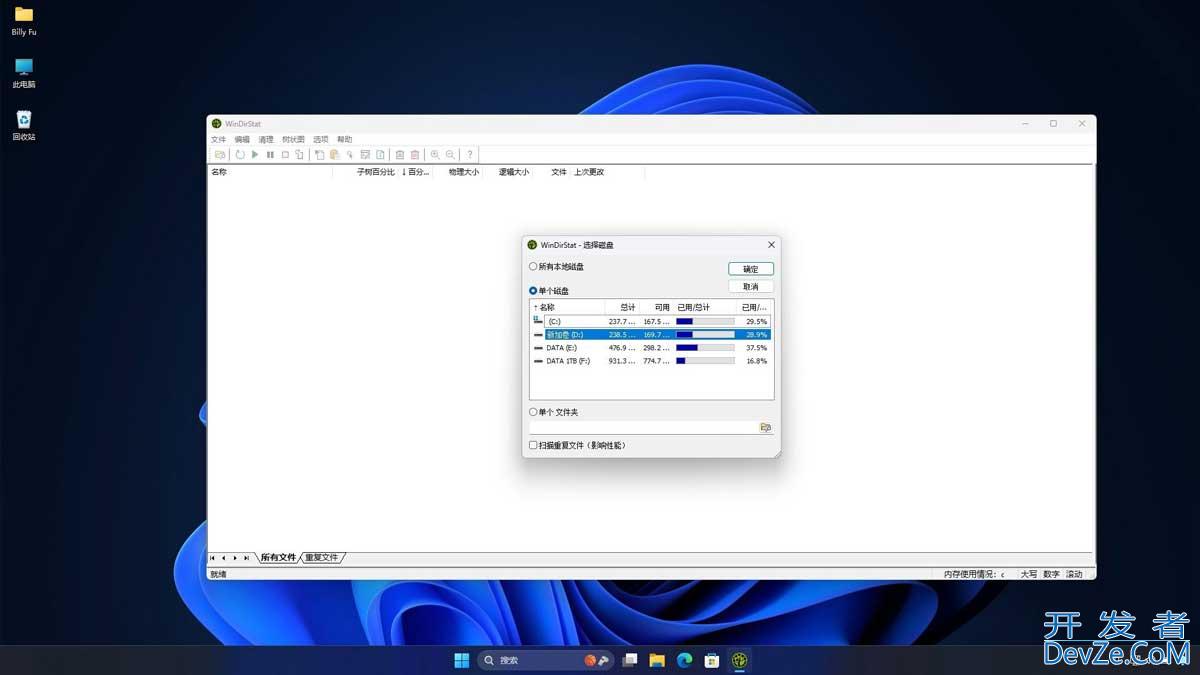
Task: Click the 37.5% usage value
Action: coord(757,348)
